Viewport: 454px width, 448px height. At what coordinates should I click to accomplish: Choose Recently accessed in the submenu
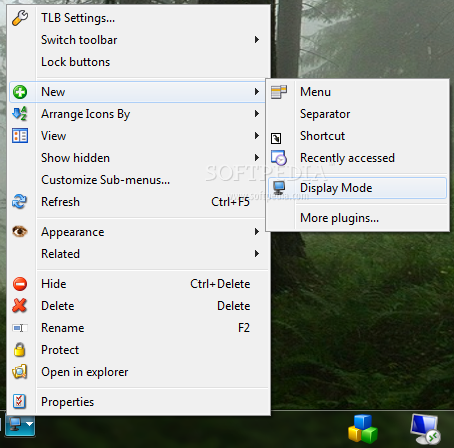[x=357, y=158]
